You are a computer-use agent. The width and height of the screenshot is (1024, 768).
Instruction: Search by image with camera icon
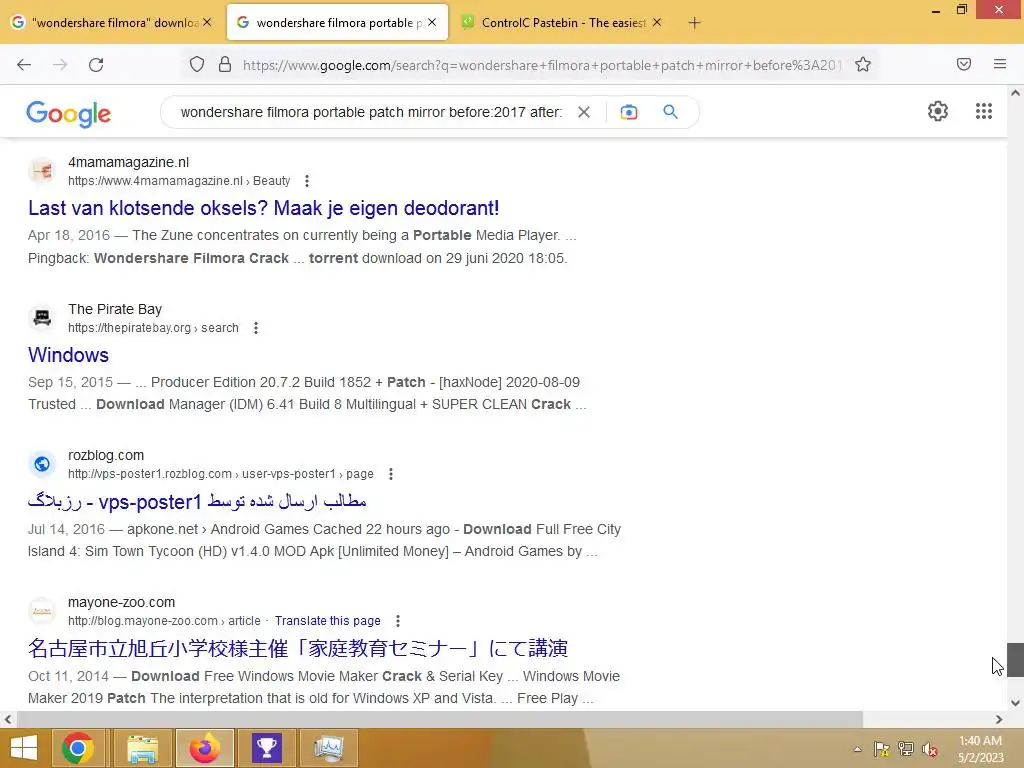629,112
